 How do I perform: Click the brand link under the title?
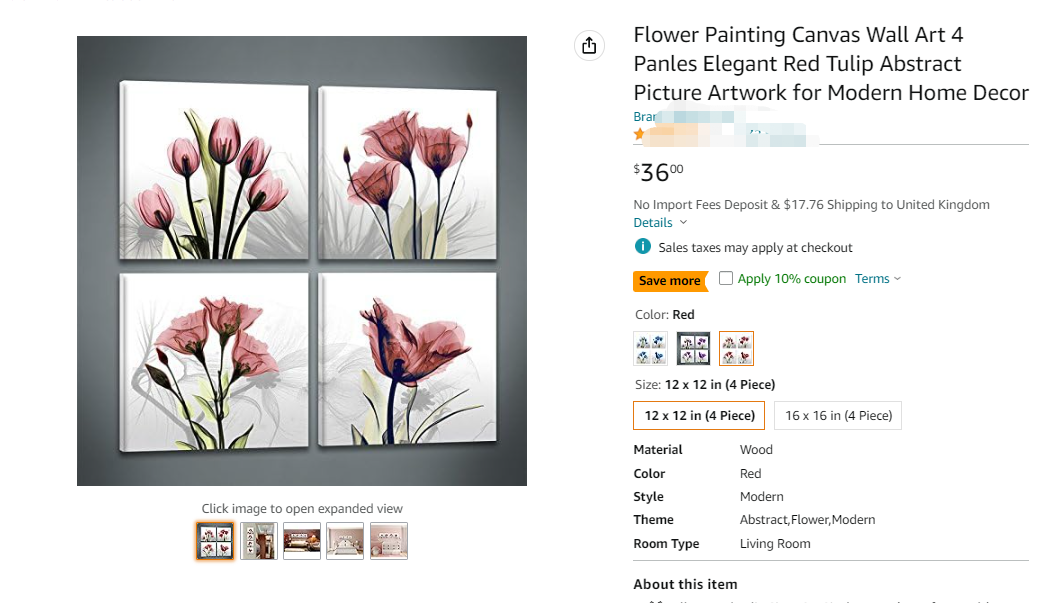click(644, 117)
